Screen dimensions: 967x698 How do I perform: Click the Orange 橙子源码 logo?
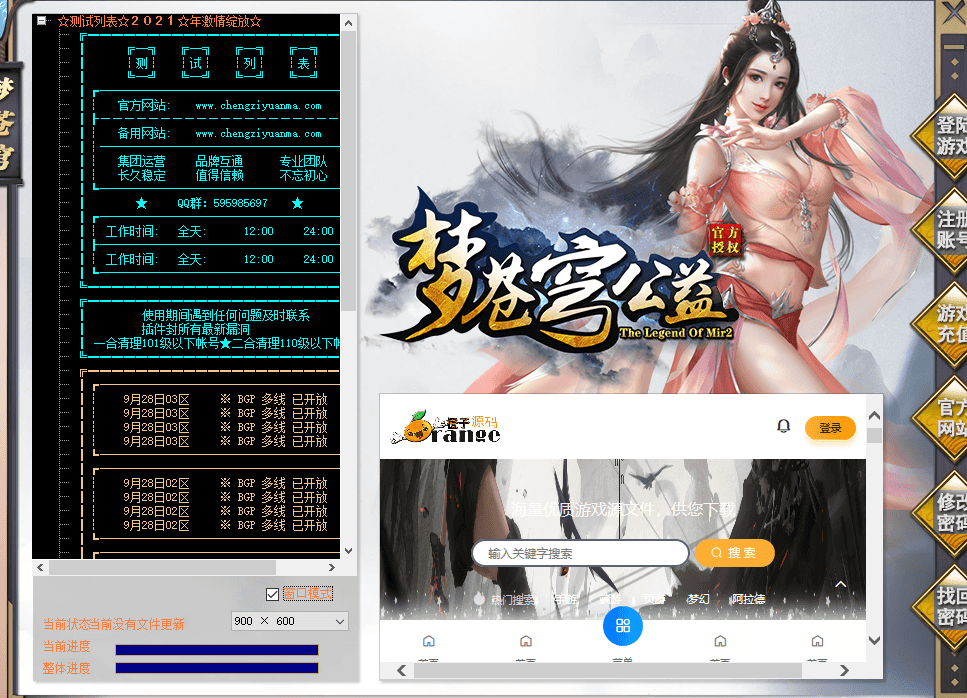tap(446, 428)
